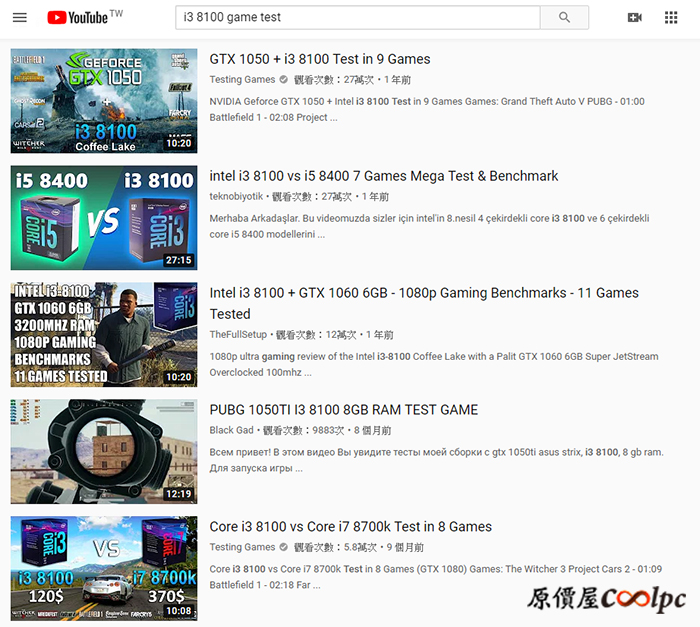
Task: Click the 9883 view count text on PUBG result
Action: (304, 430)
